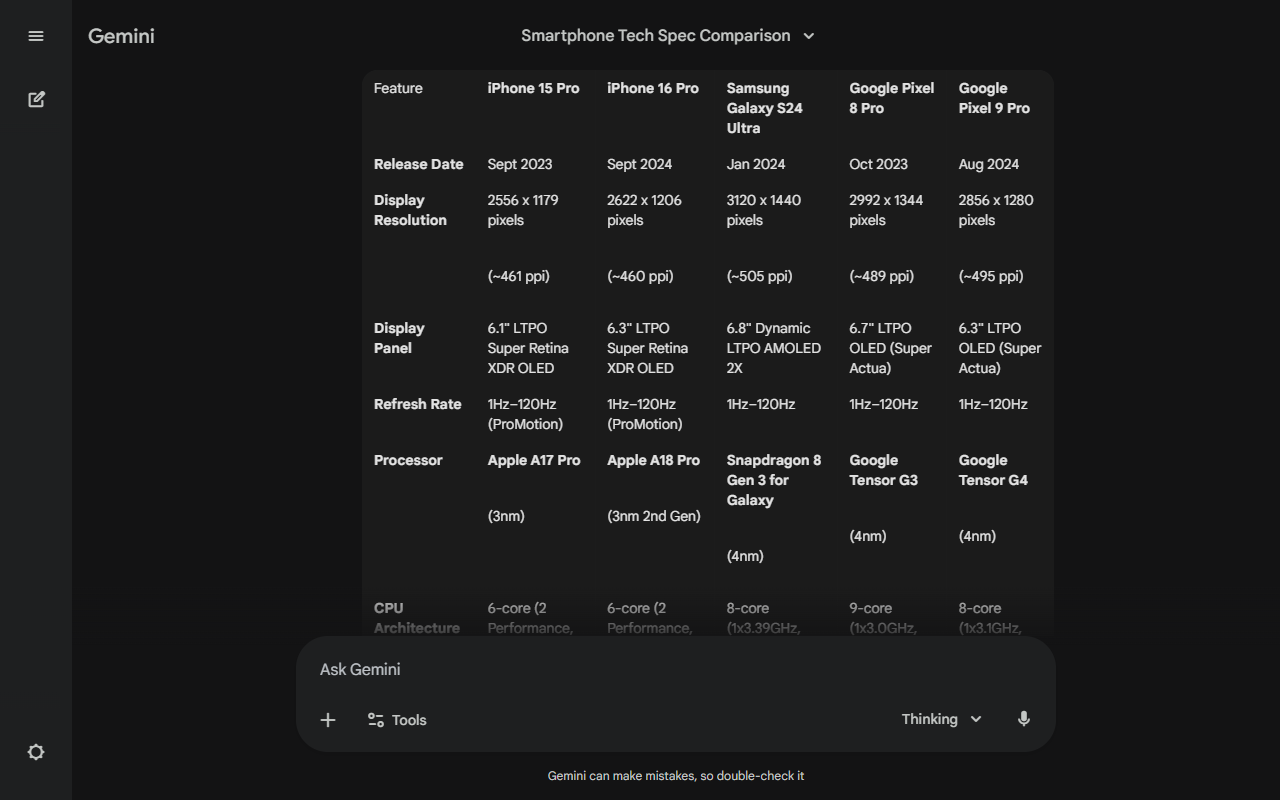Click the iPhone 16 Pro column header
Image resolution: width=1280 pixels, height=800 pixels.
(x=653, y=88)
